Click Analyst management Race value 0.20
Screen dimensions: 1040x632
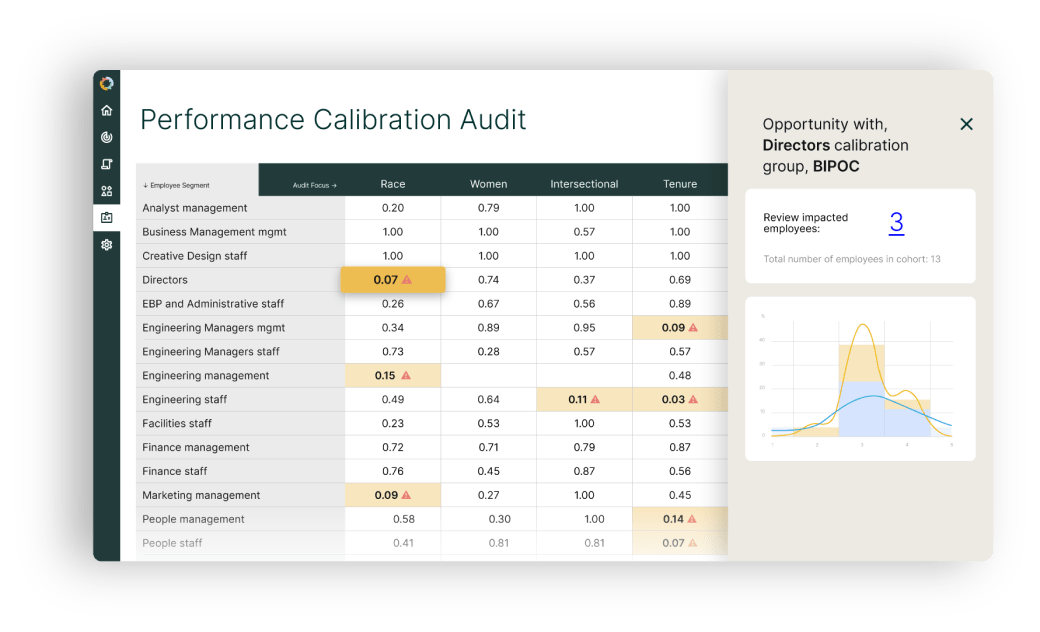click(393, 208)
